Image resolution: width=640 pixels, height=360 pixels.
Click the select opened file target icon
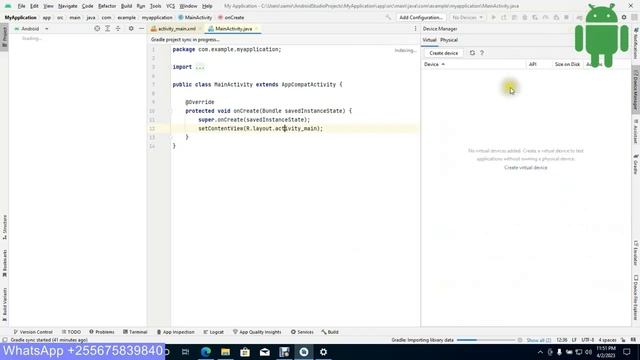click(97, 29)
